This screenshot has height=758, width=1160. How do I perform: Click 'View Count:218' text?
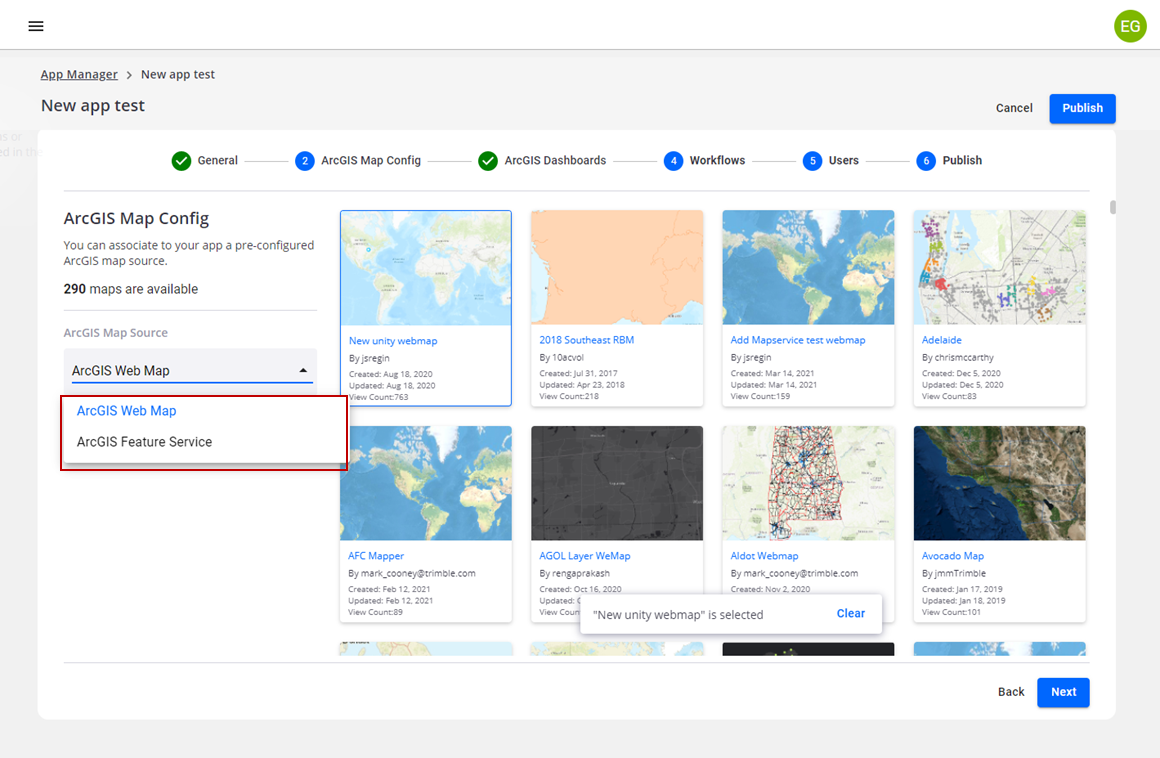(569, 396)
